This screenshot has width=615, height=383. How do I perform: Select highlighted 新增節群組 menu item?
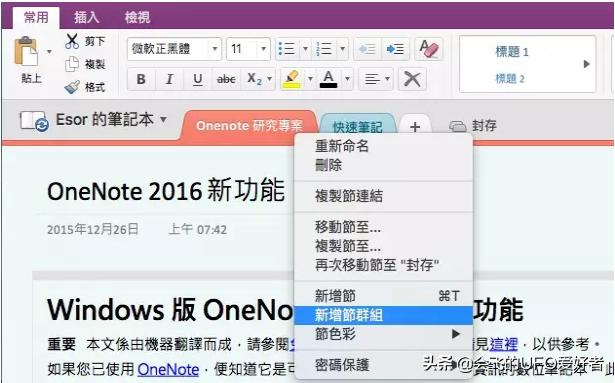click(384, 315)
